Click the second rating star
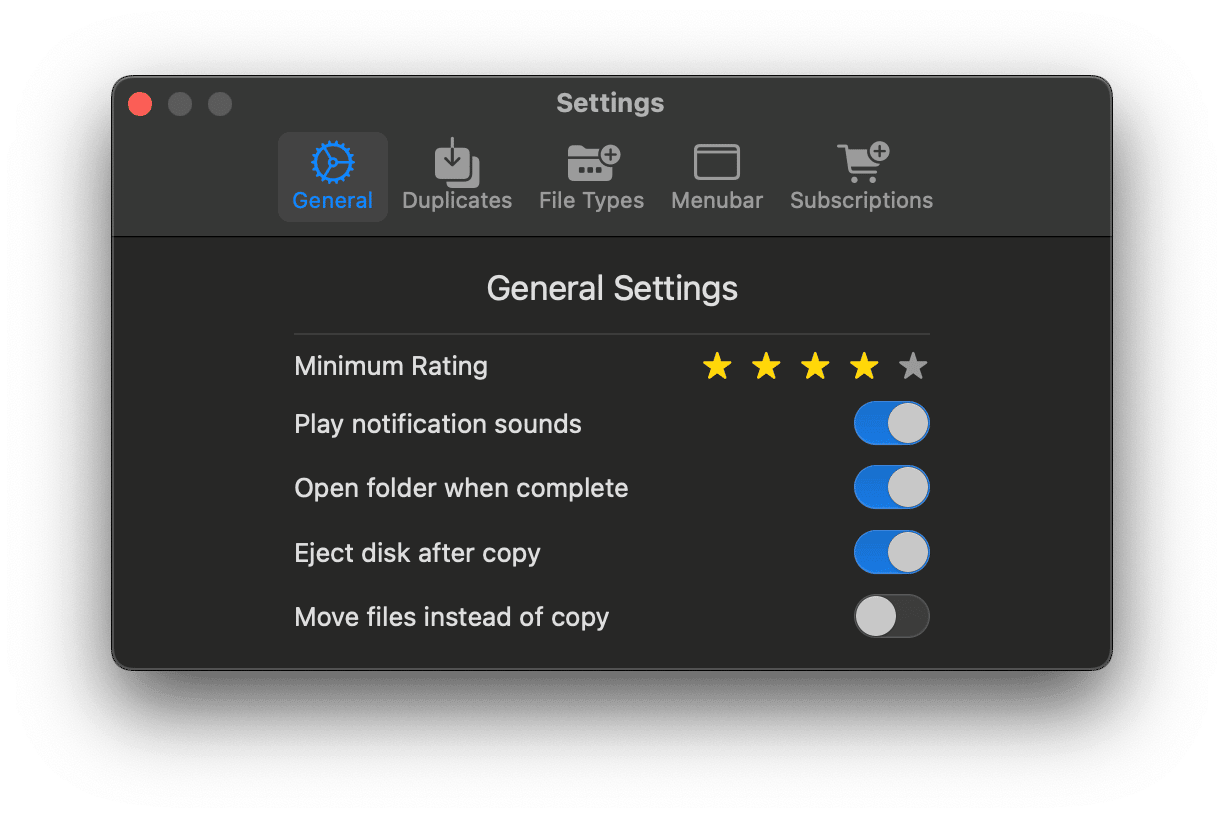Viewport: 1224px width, 818px height. [765, 366]
